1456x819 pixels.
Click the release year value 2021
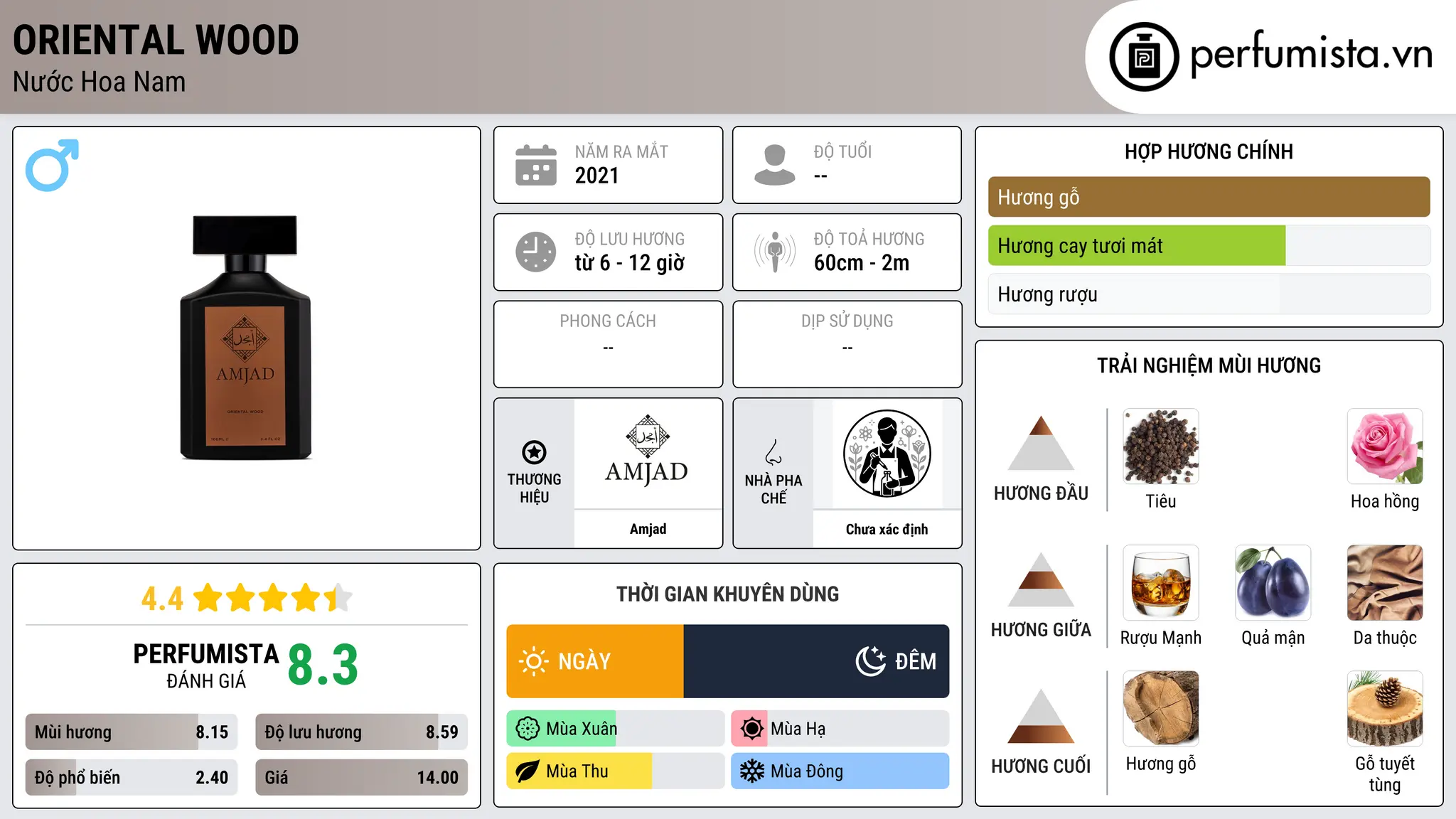coord(596,176)
